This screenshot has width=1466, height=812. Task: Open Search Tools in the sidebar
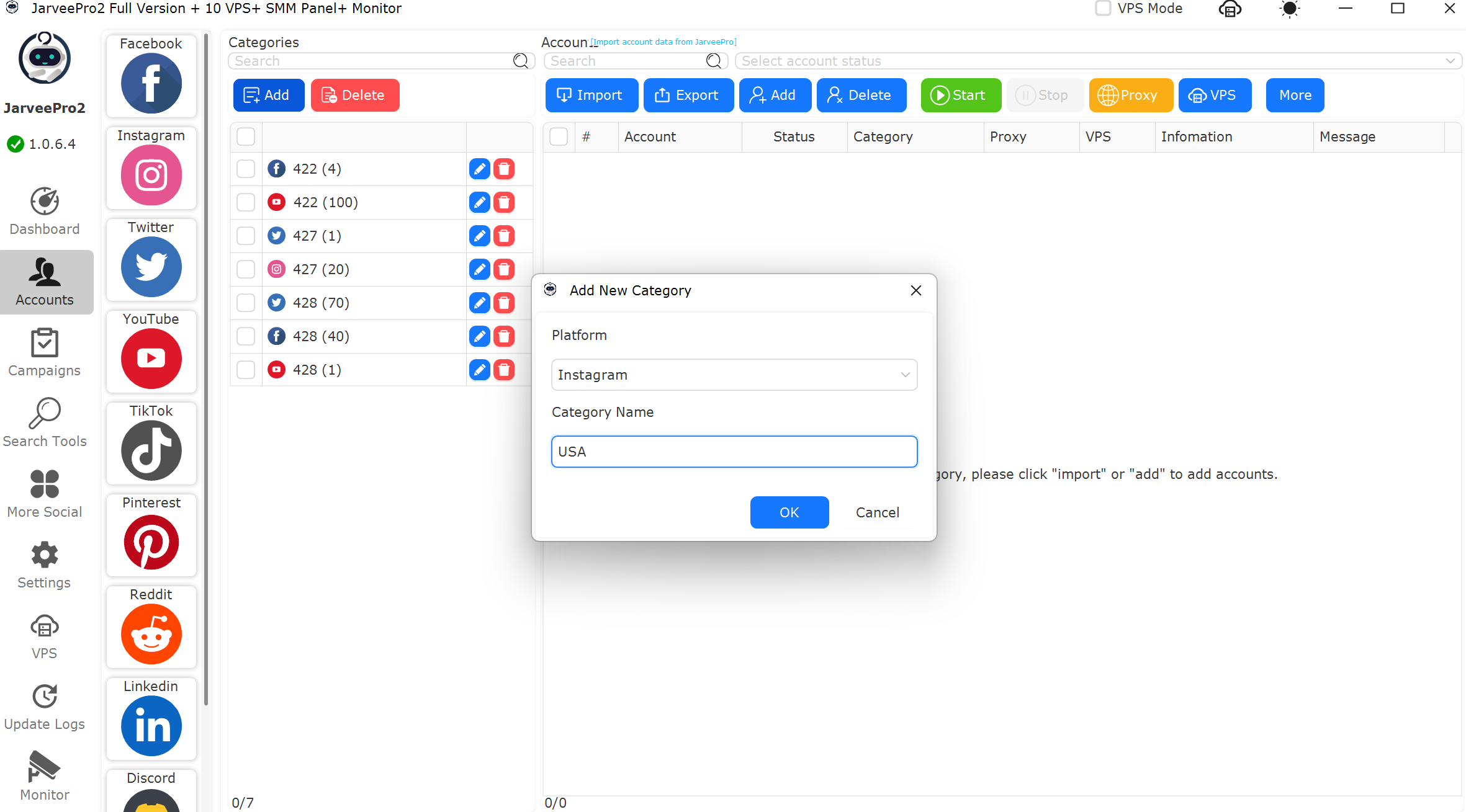click(45, 424)
